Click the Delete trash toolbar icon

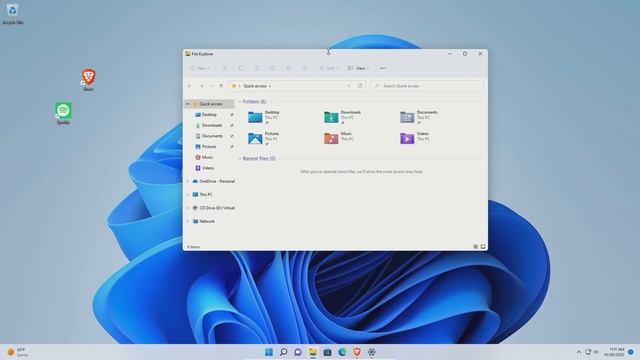(x=304, y=68)
